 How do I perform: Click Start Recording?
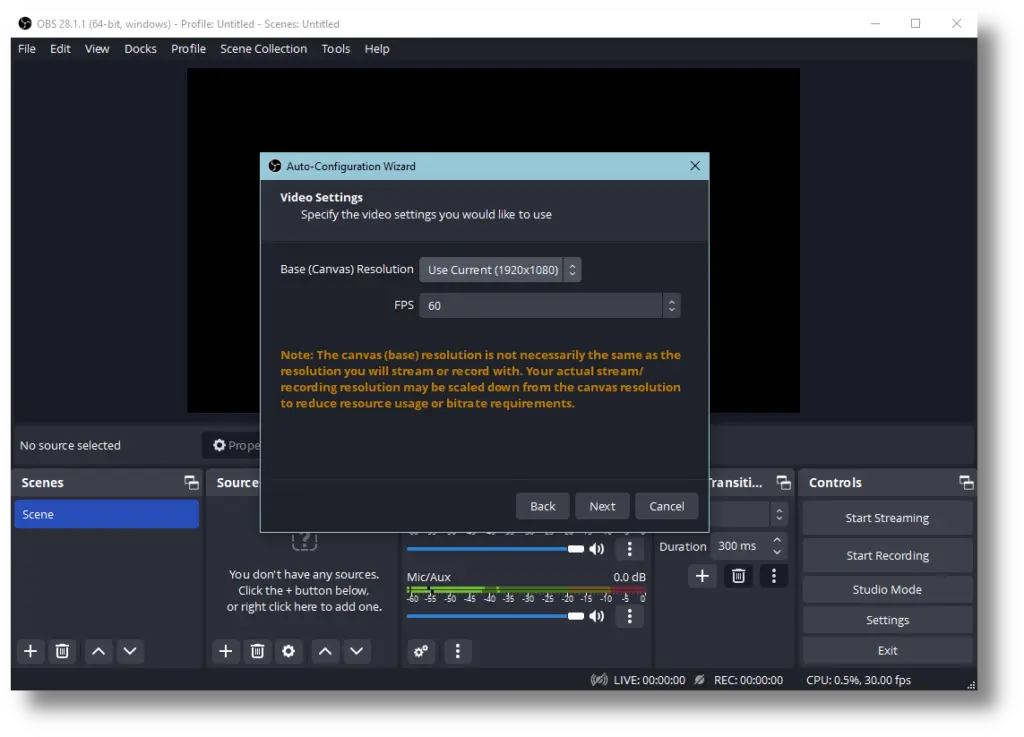coord(887,556)
